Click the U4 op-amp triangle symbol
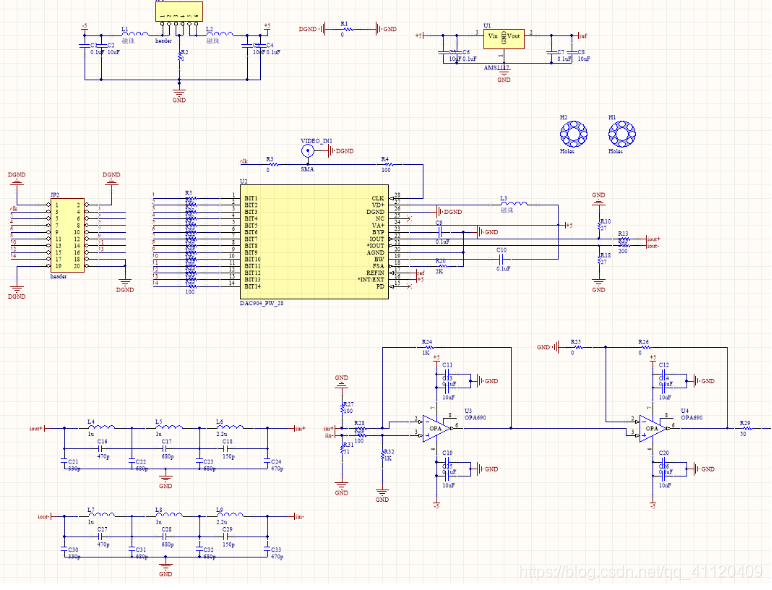Viewport: 772px width, 590px height. [x=653, y=428]
